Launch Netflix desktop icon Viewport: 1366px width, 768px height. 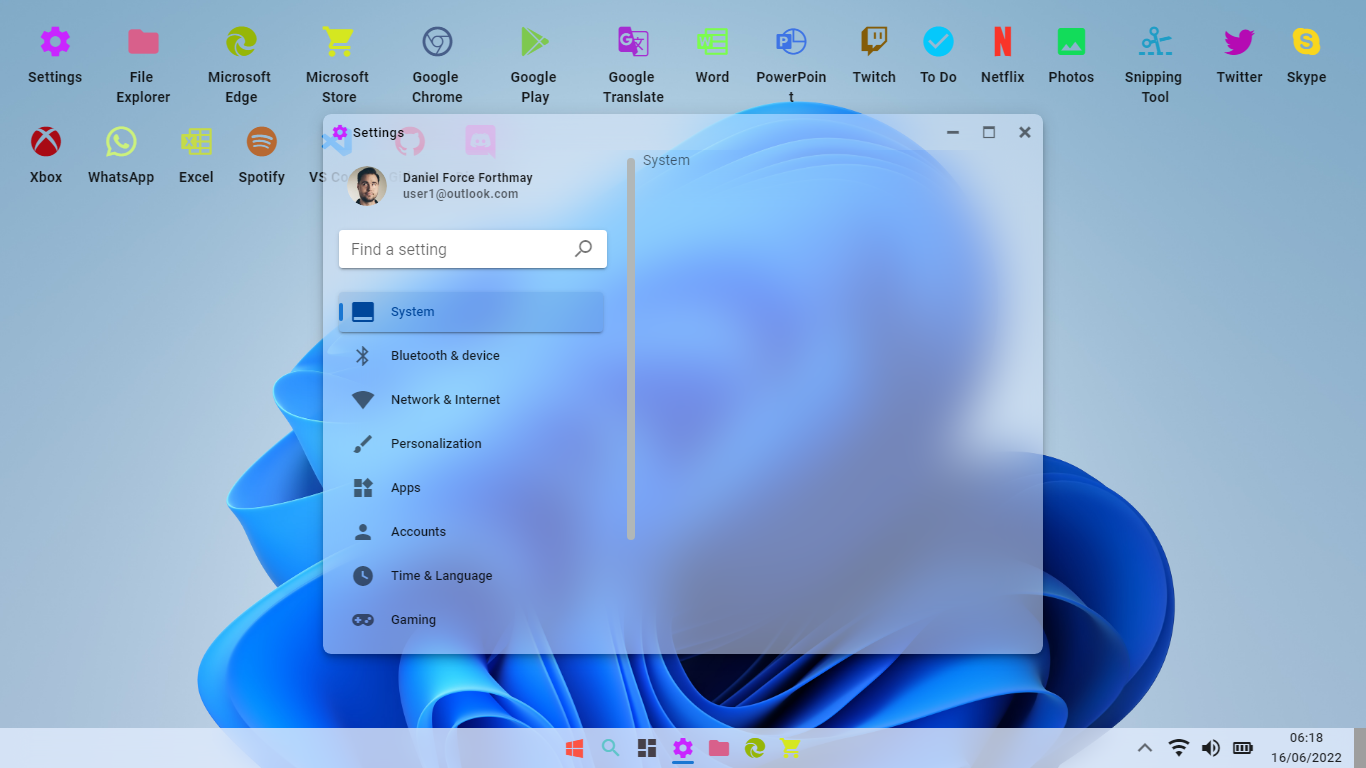tap(1002, 57)
